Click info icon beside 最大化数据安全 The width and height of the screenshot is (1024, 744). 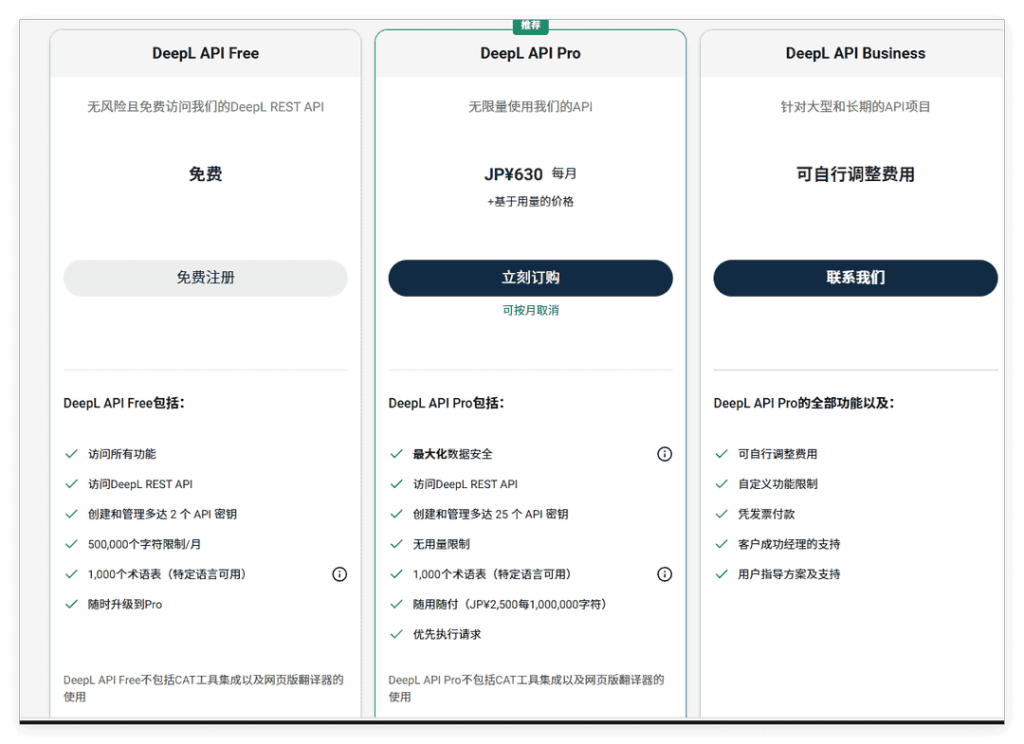[x=664, y=454]
